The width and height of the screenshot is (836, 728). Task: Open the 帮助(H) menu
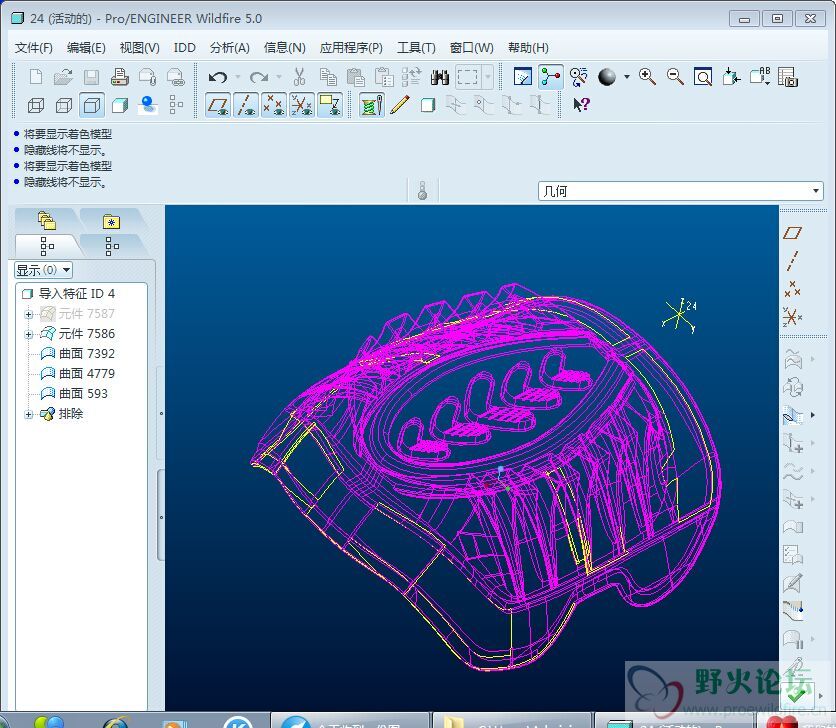[x=528, y=48]
